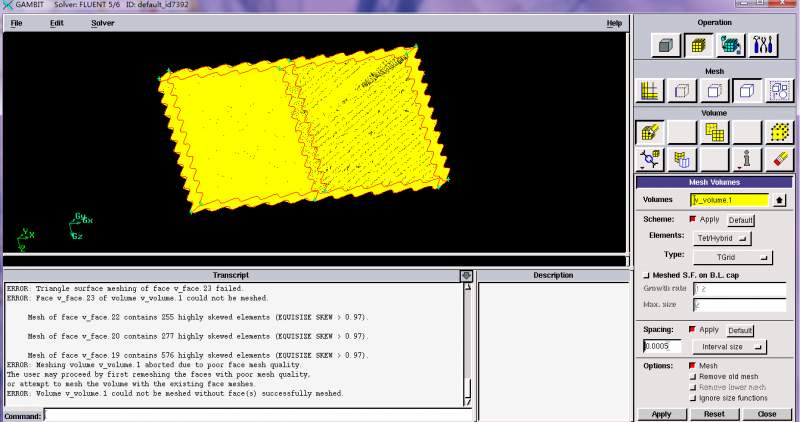Open the Edit menu
The width and height of the screenshot is (800, 422).
pyautogui.click(x=57, y=23)
